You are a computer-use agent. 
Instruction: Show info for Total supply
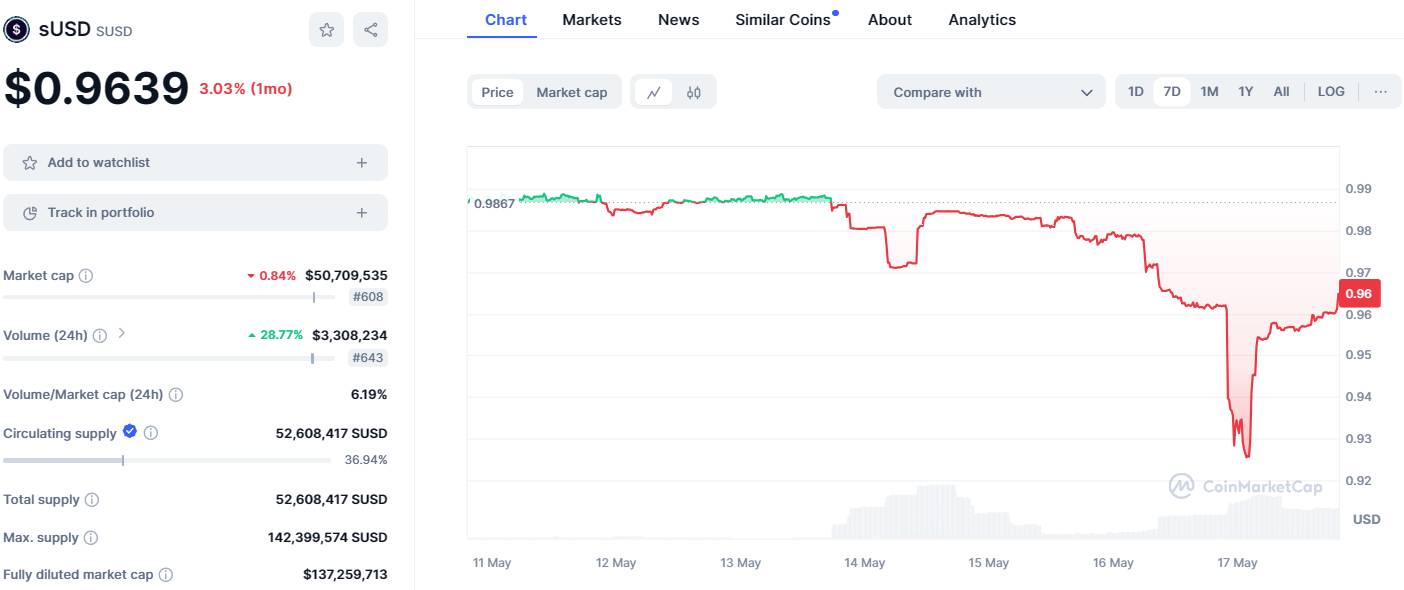(x=92, y=499)
